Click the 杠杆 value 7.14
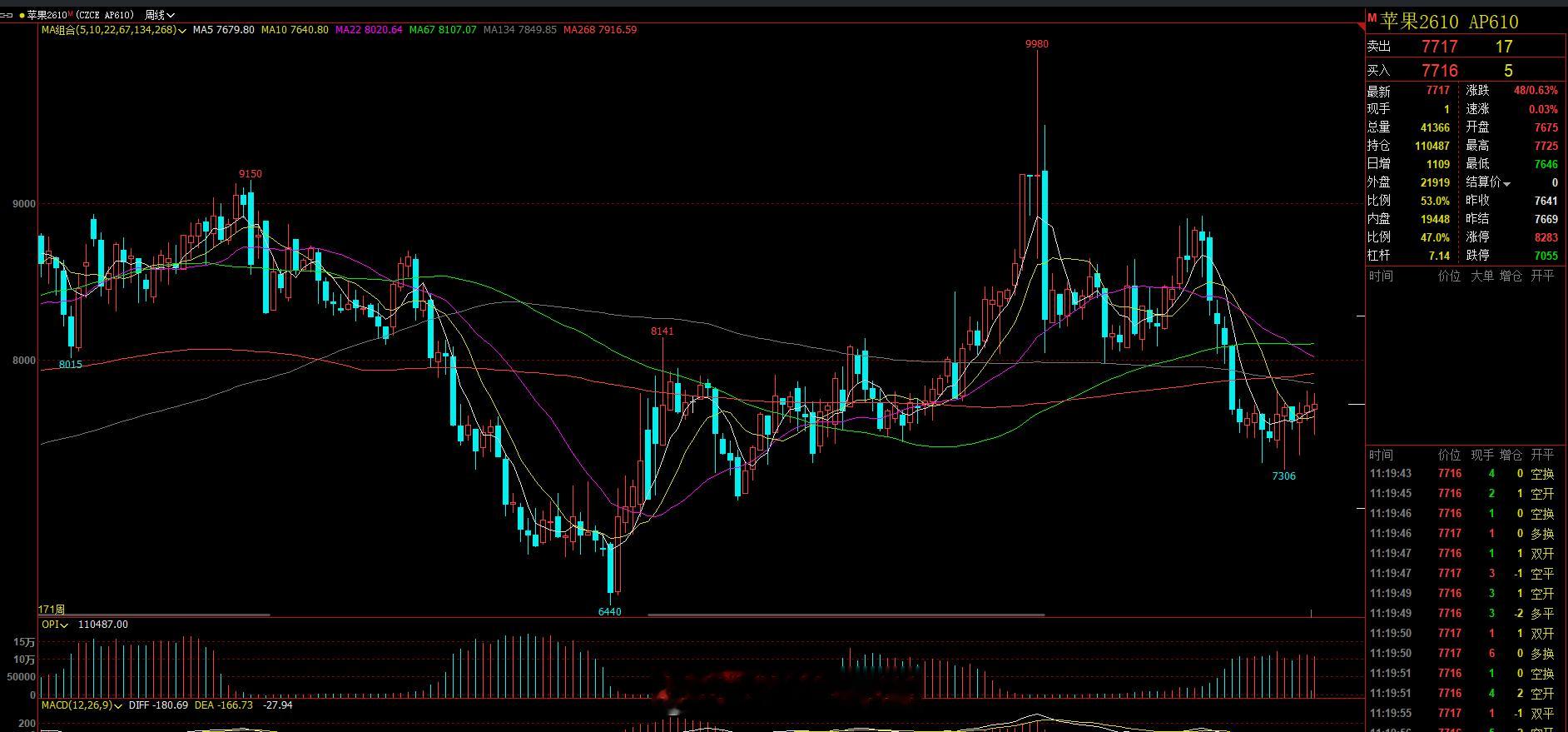This screenshot has height=732, width=1568. [1439, 256]
